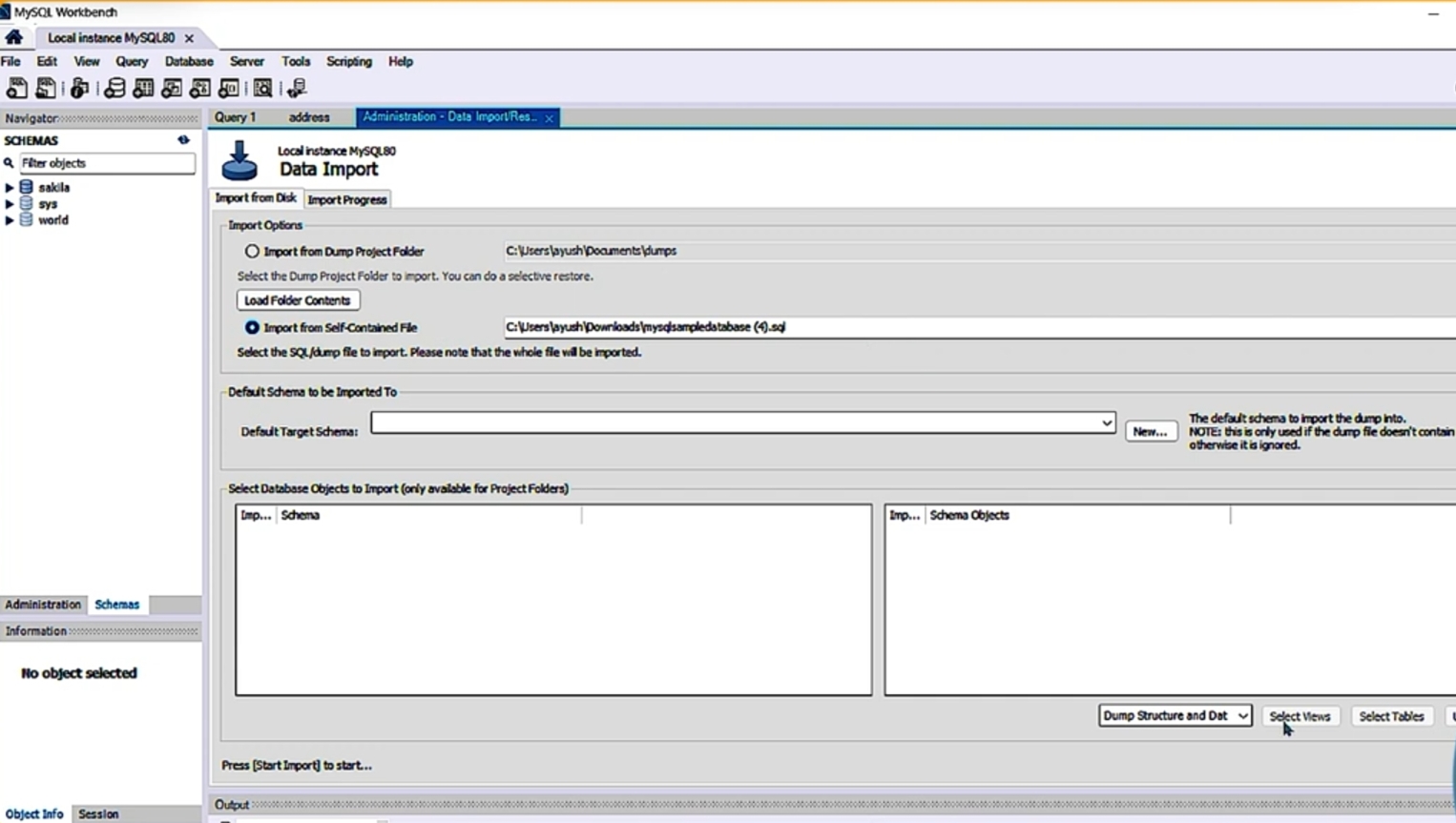The width and height of the screenshot is (1456, 823).
Task: Go to the Workbench home screen icon
Action: (x=13, y=37)
